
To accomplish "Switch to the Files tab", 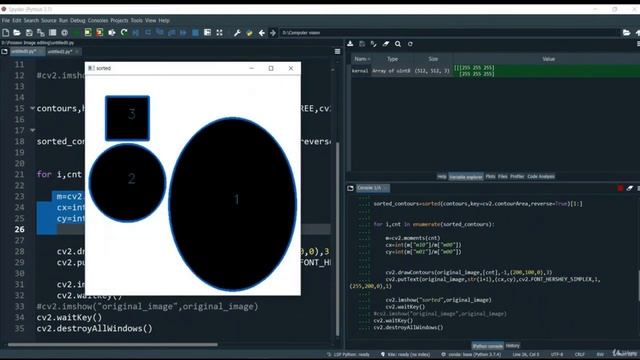I will (x=503, y=177).
